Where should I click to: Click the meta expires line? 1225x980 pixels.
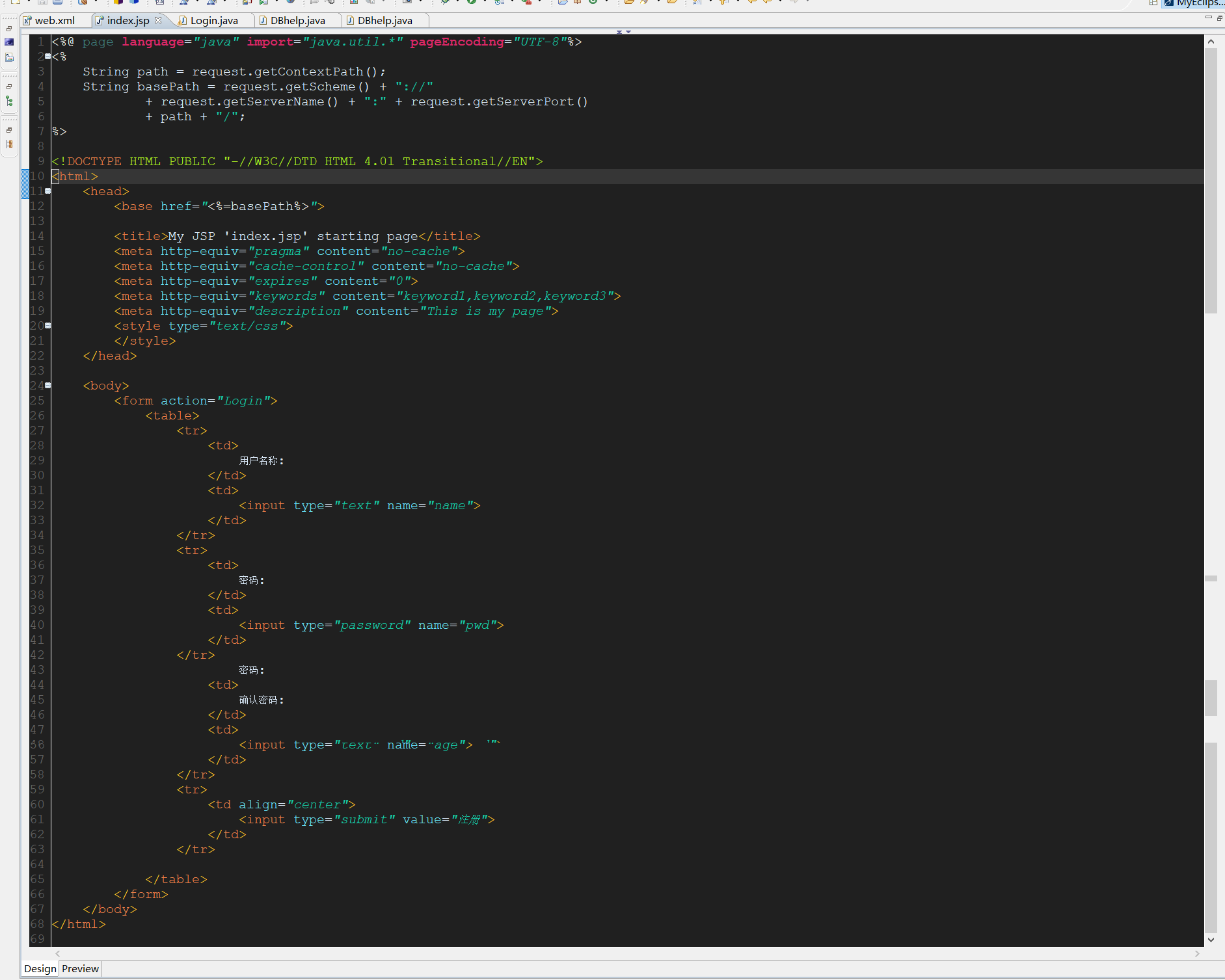(x=266, y=281)
